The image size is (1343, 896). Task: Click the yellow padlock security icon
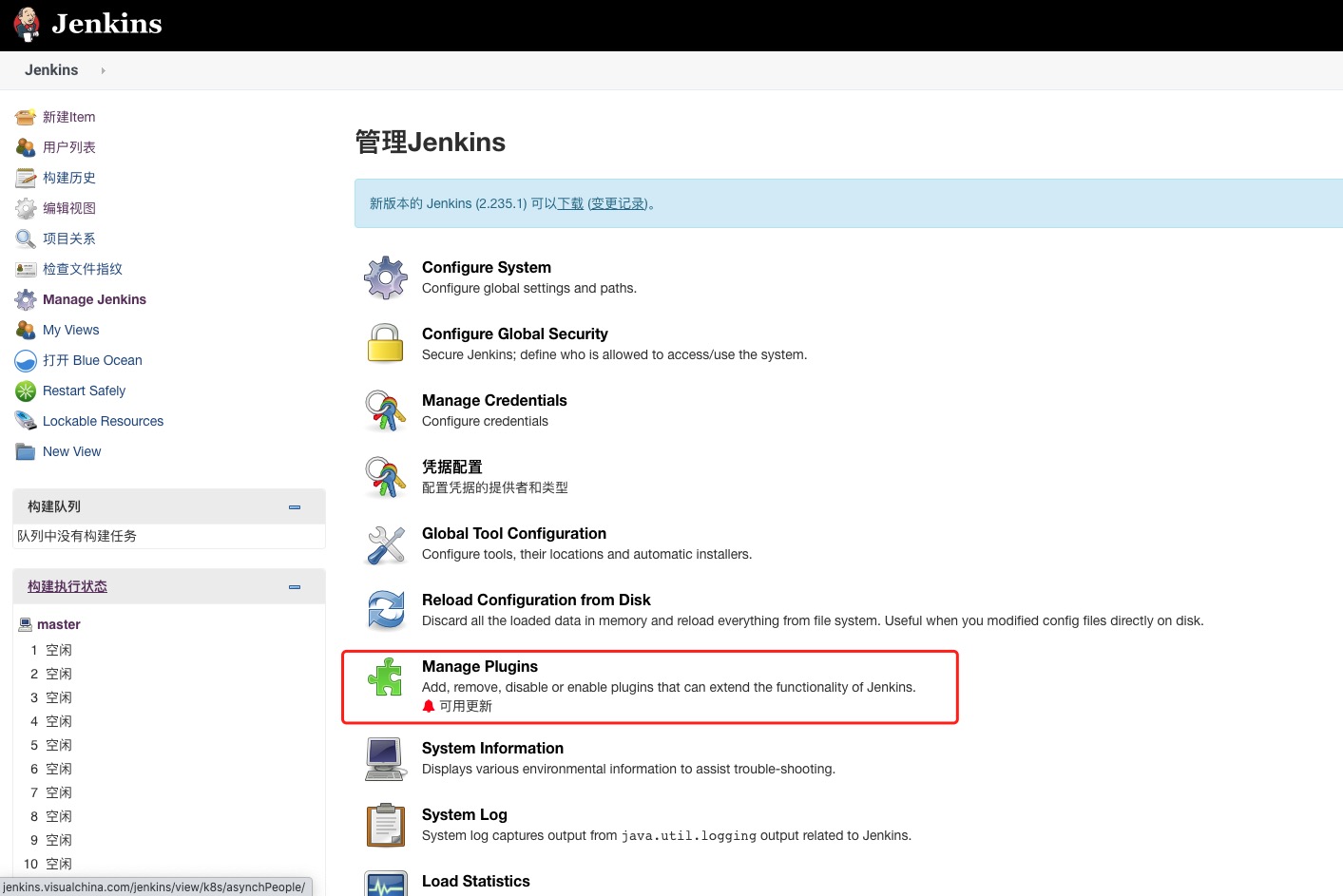pos(386,344)
